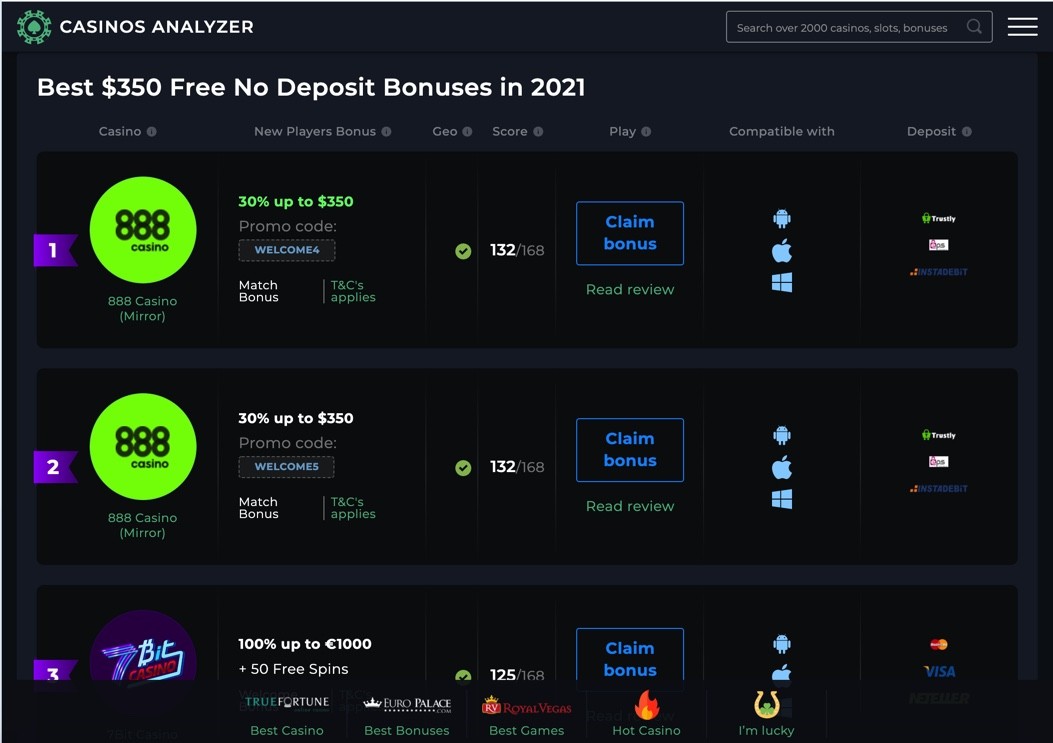Click the + 50 Free Spins text
Image resolution: width=1053 pixels, height=743 pixels.
pyautogui.click(x=293, y=669)
